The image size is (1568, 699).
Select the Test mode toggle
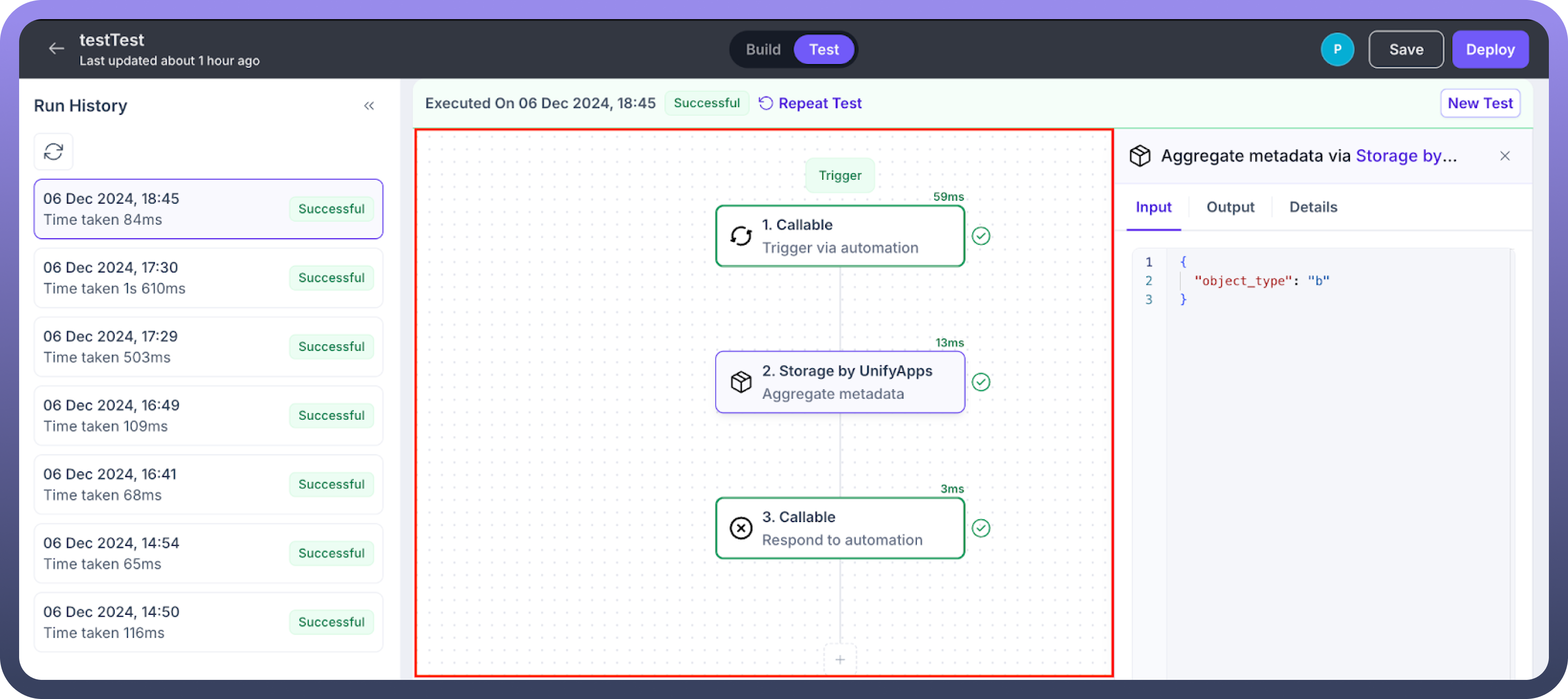(x=824, y=49)
